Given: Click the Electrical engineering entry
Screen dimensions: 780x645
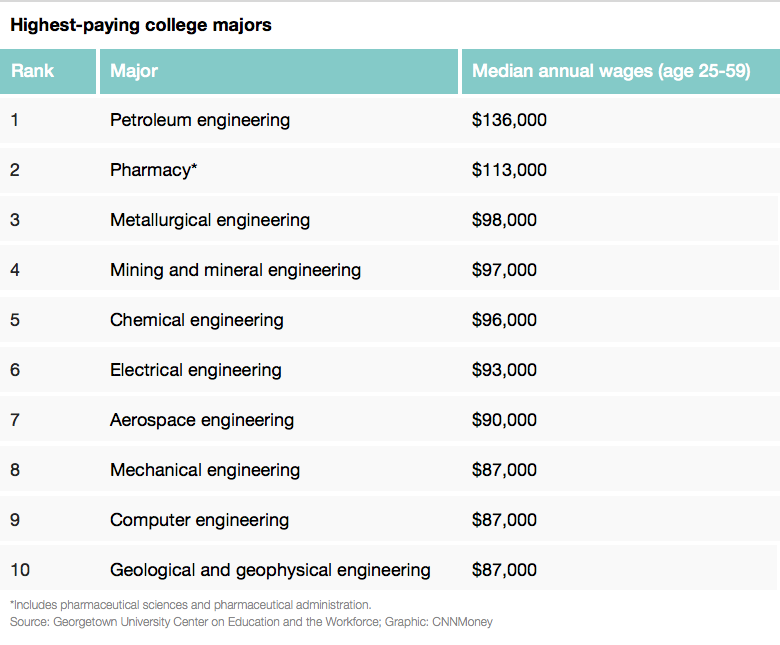Looking at the screenshot, I should pyautogui.click(x=196, y=370).
